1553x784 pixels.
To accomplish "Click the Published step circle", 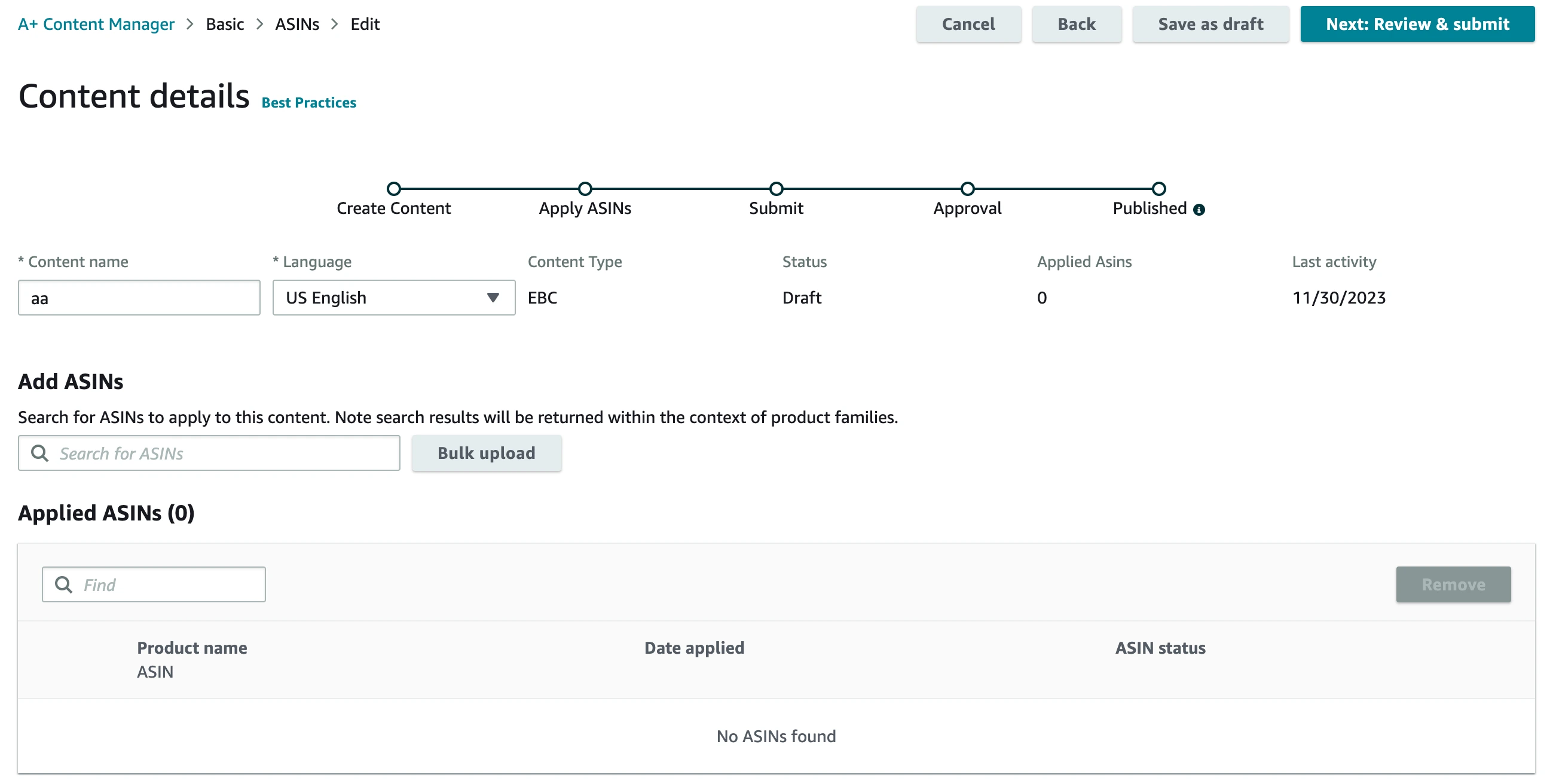I will [x=1158, y=189].
